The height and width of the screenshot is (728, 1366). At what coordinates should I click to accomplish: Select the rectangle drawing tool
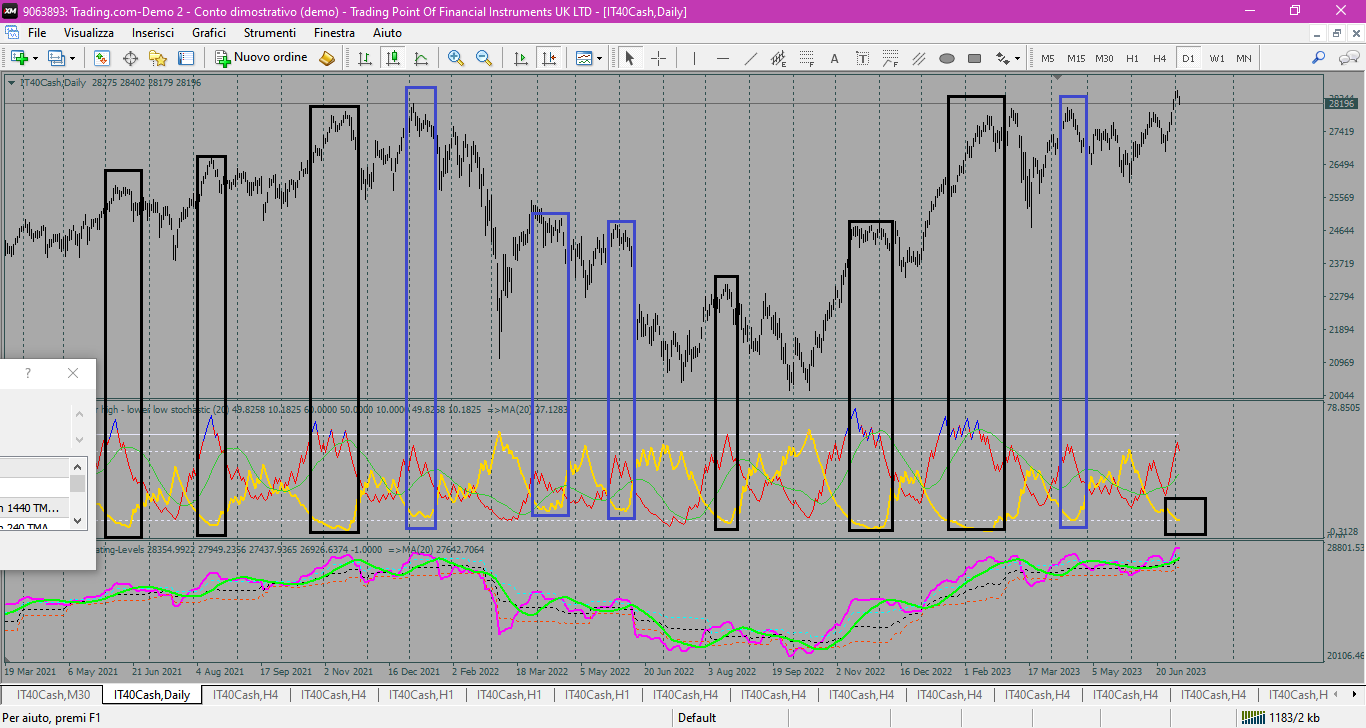tap(974, 58)
